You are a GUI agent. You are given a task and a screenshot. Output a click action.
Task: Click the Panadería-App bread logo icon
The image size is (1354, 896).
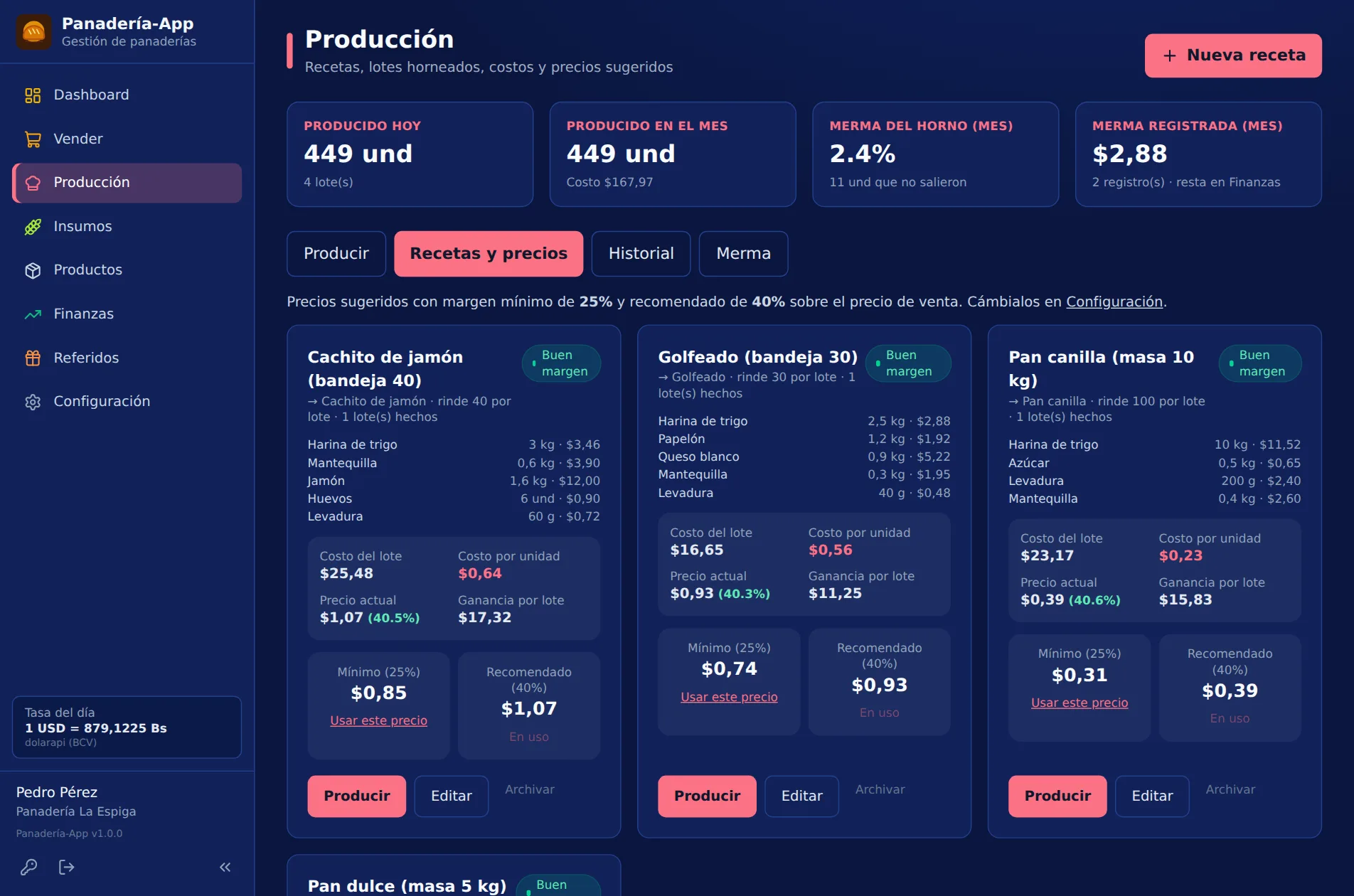(33, 32)
